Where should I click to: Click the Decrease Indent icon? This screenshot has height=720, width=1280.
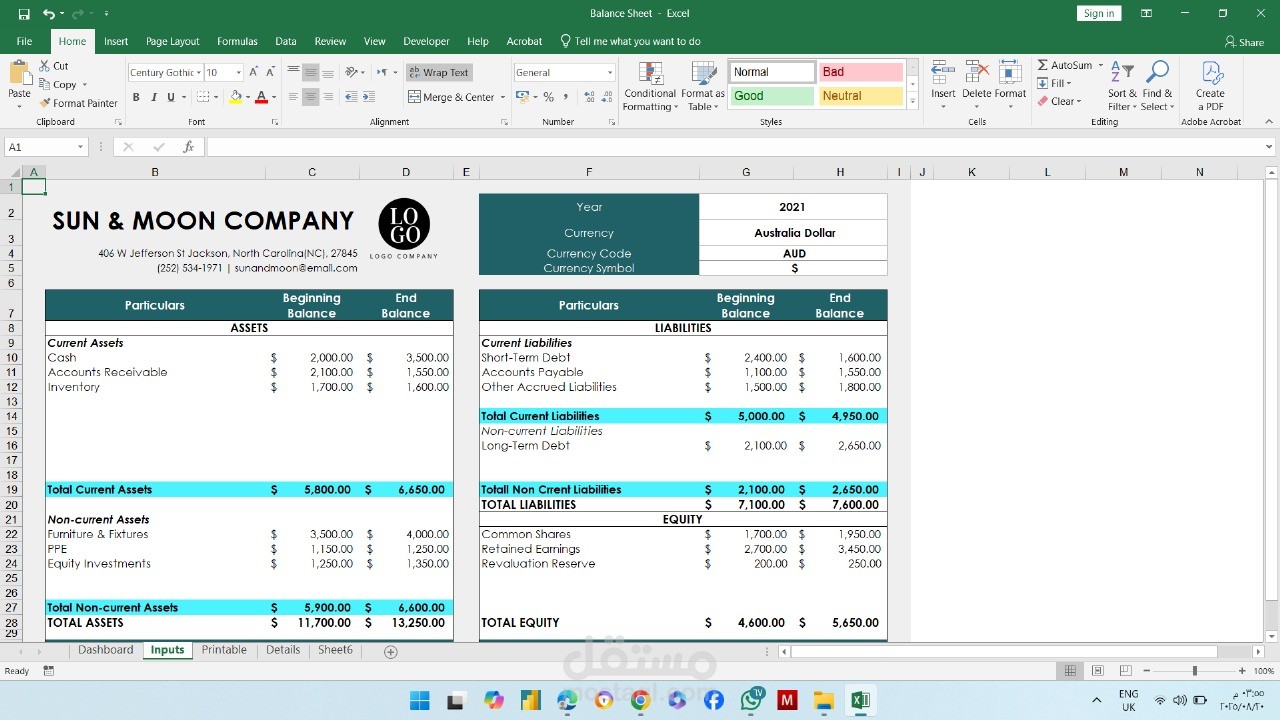pos(352,97)
